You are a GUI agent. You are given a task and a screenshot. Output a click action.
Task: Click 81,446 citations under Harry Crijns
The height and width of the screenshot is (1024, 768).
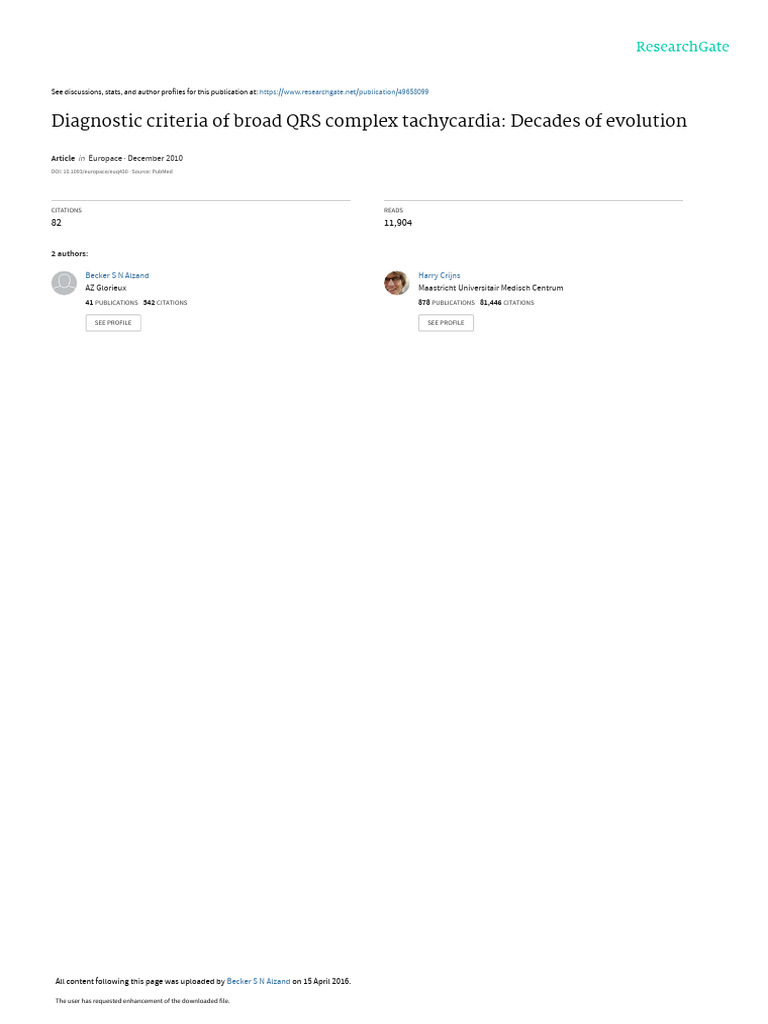click(507, 303)
